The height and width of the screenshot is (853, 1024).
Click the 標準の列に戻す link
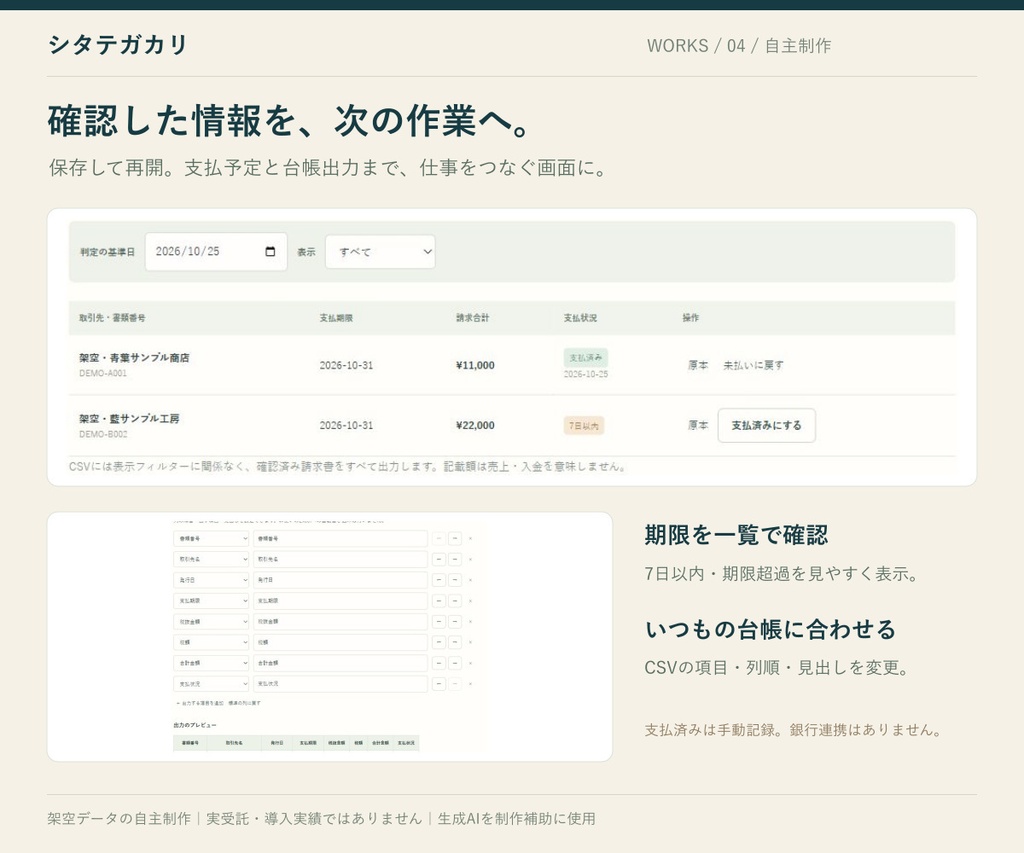click(x=245, y=703)
